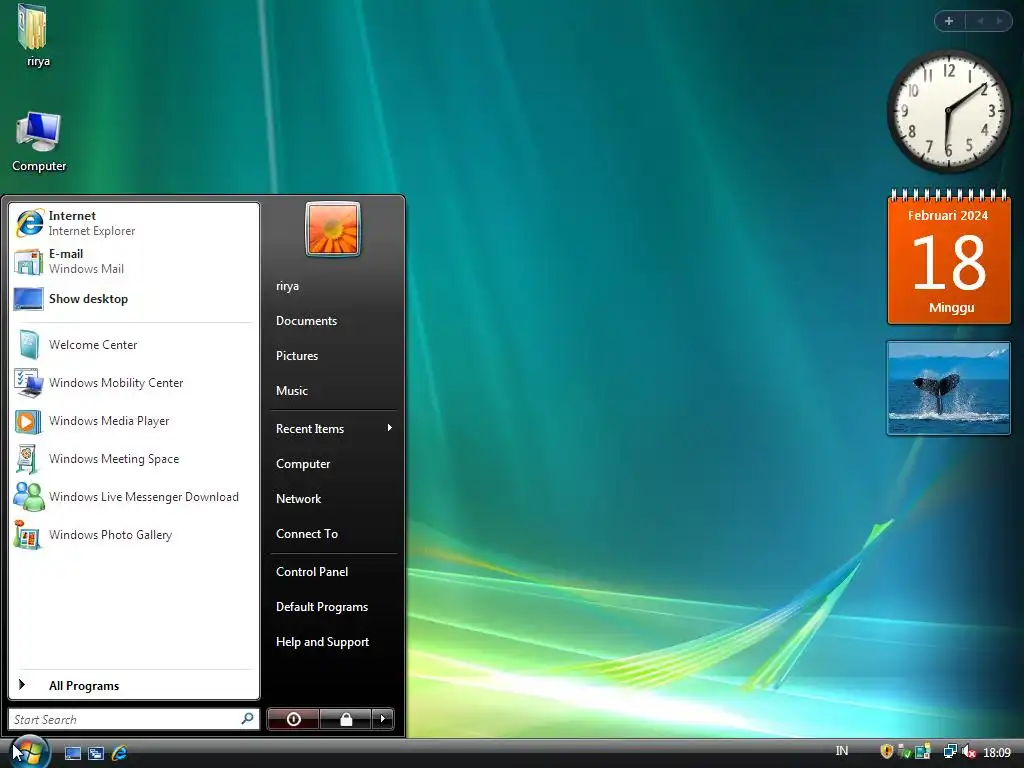The image size is (1024, 768).
Task: Open network status tray icon
Action: click(950, 752)
